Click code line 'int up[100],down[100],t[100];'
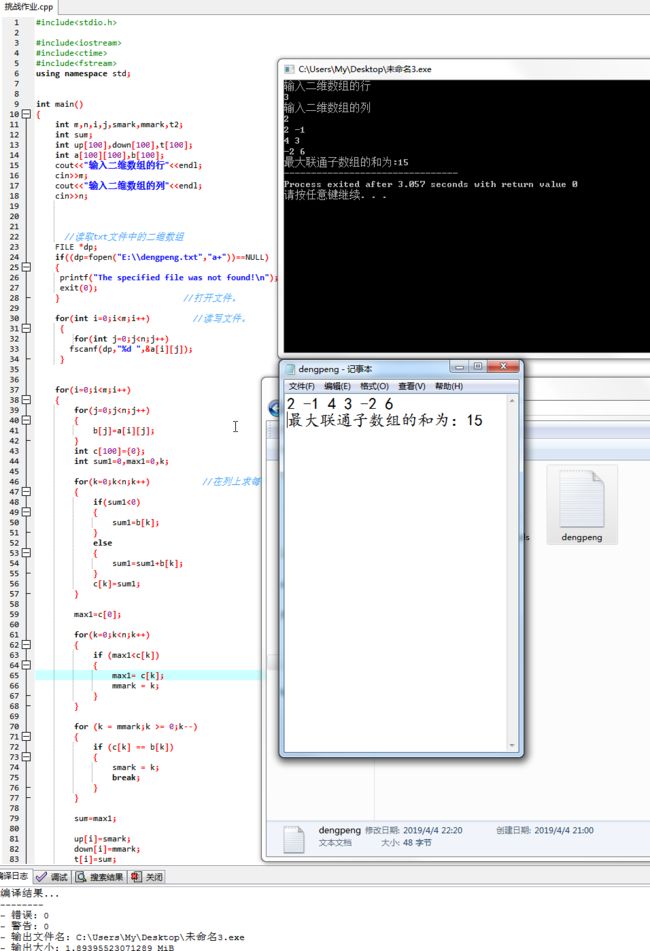 (124, 145)
